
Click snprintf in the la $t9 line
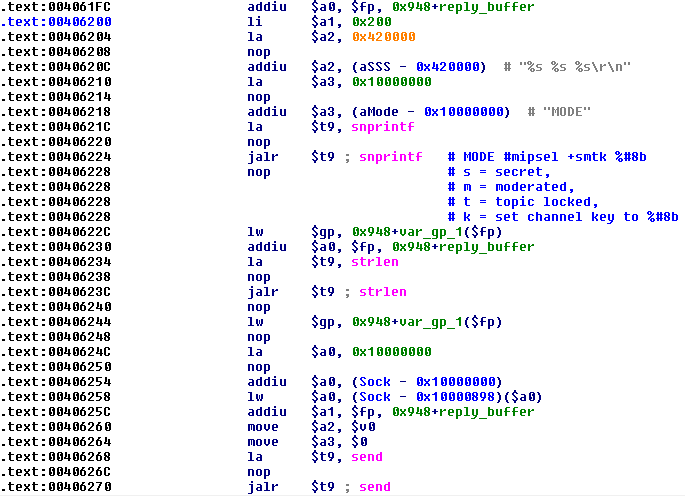383,127
